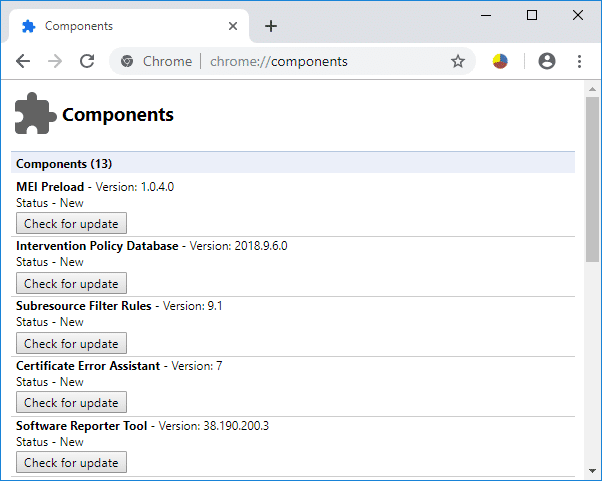Click version text '1.0.4.0'
The image size is (602, 481).
(x=157, y=187)
